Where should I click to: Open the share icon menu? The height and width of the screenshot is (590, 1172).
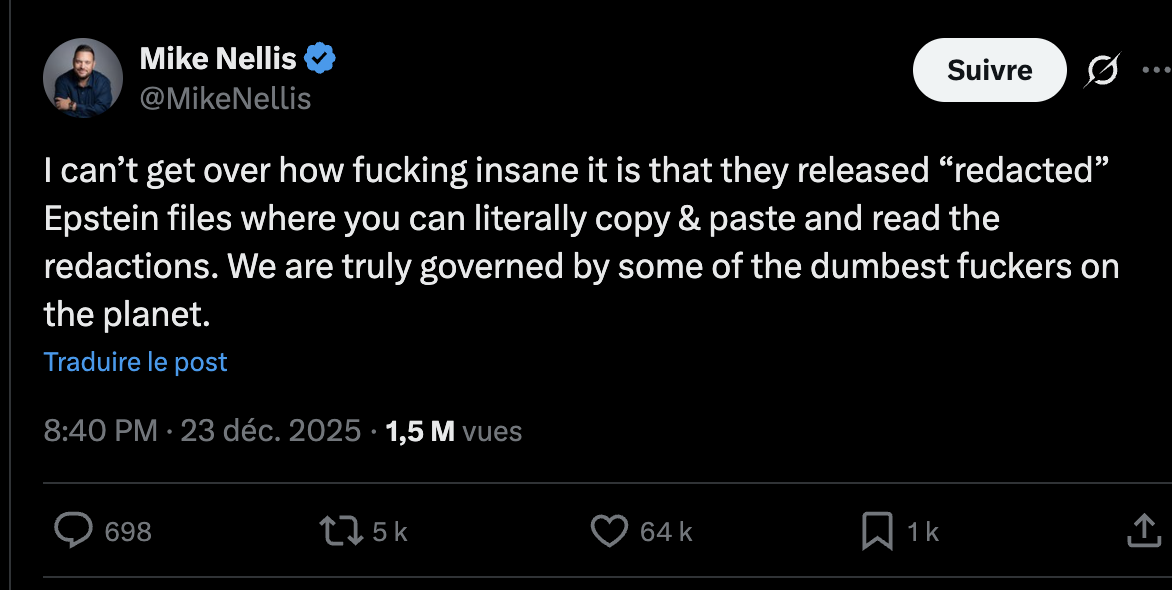point(1143,531)
